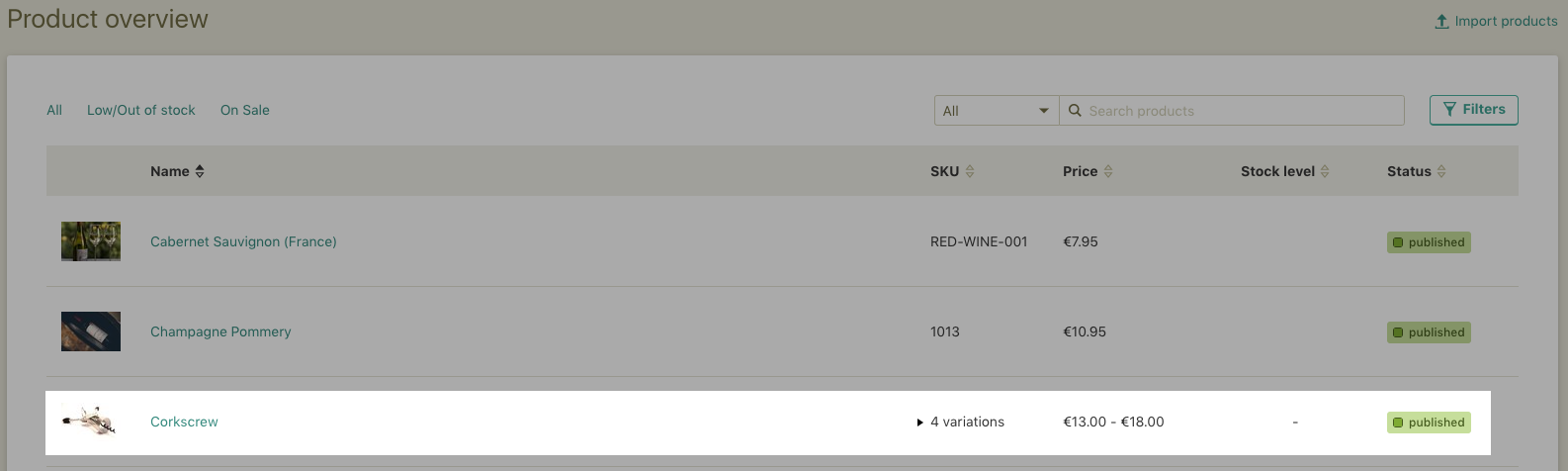1568x471 pixels.
Task: Open the All category dropdown
Action: point(997,111)
